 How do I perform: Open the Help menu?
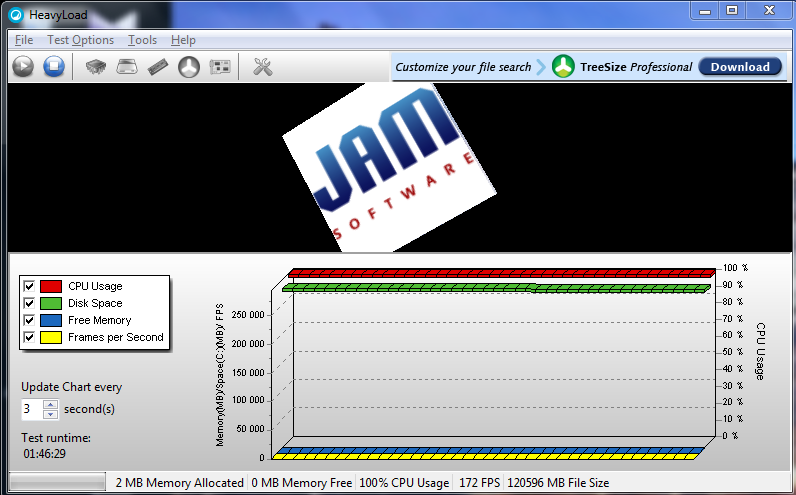[183, 40]
